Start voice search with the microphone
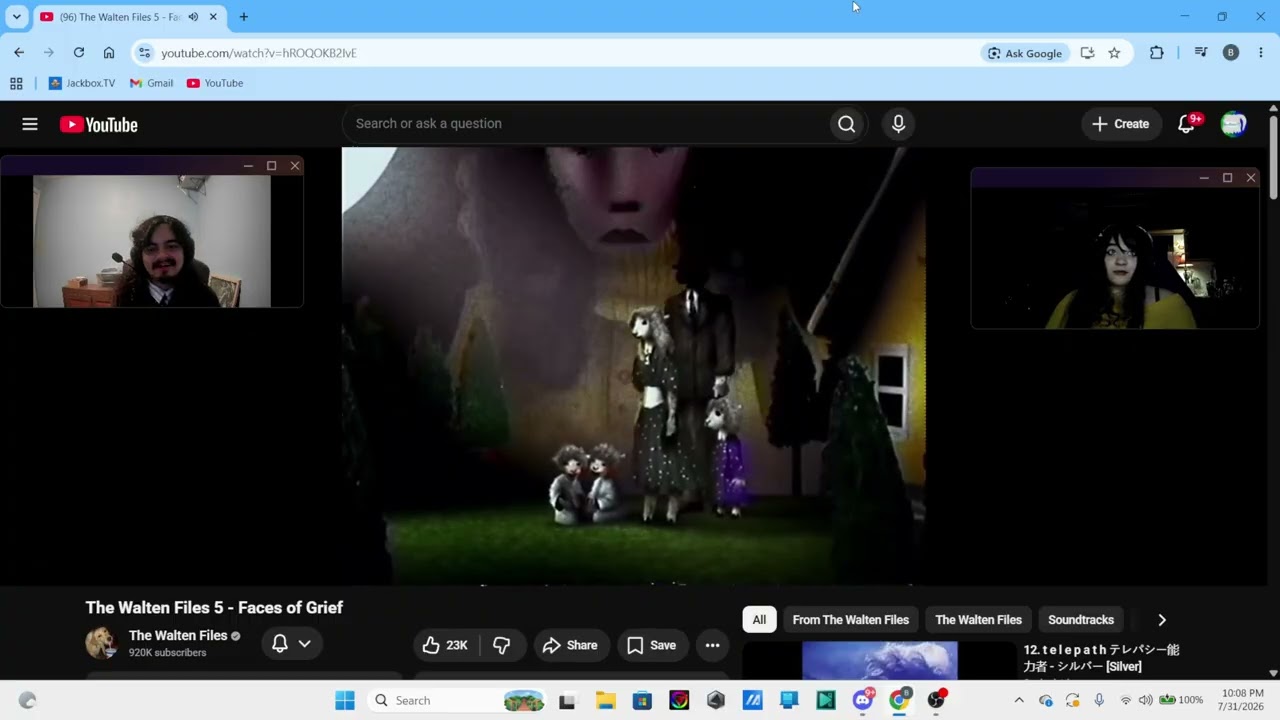 click(898, 124)
